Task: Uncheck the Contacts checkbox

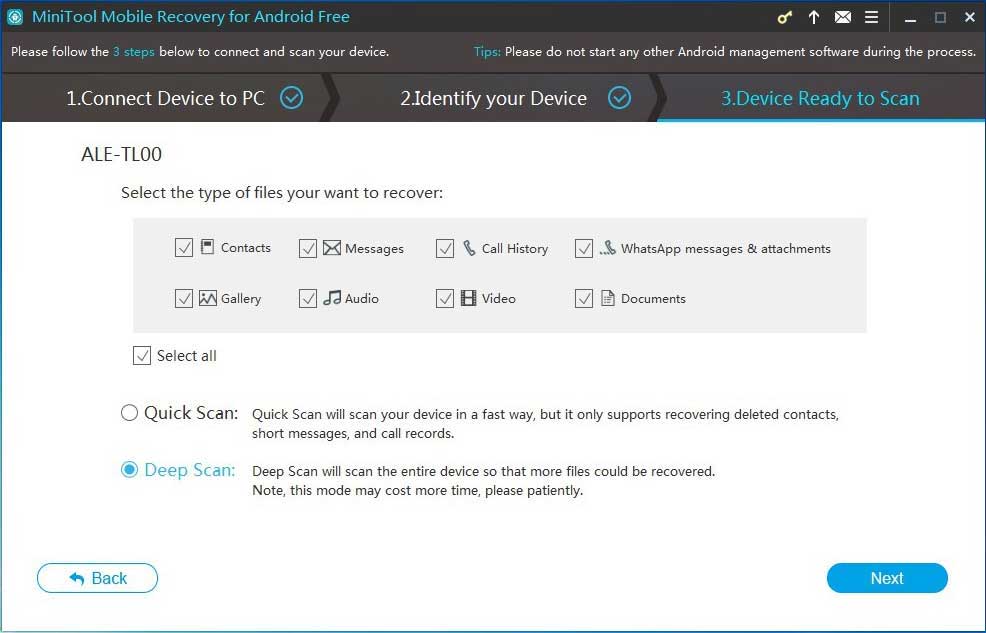Action: point(184,248)
